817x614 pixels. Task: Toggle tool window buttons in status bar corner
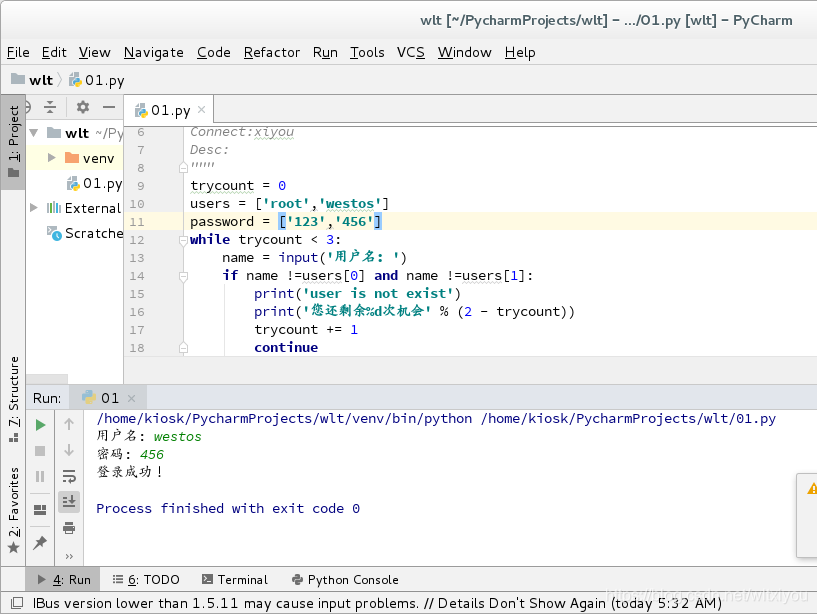17,603
